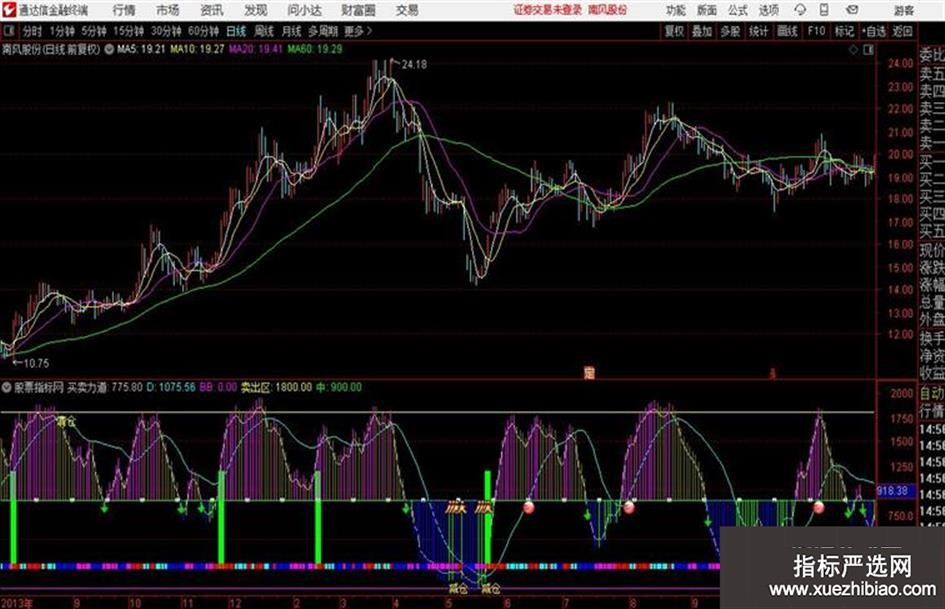Click the diamond icon at chart top-right

[x=853, y=50]
